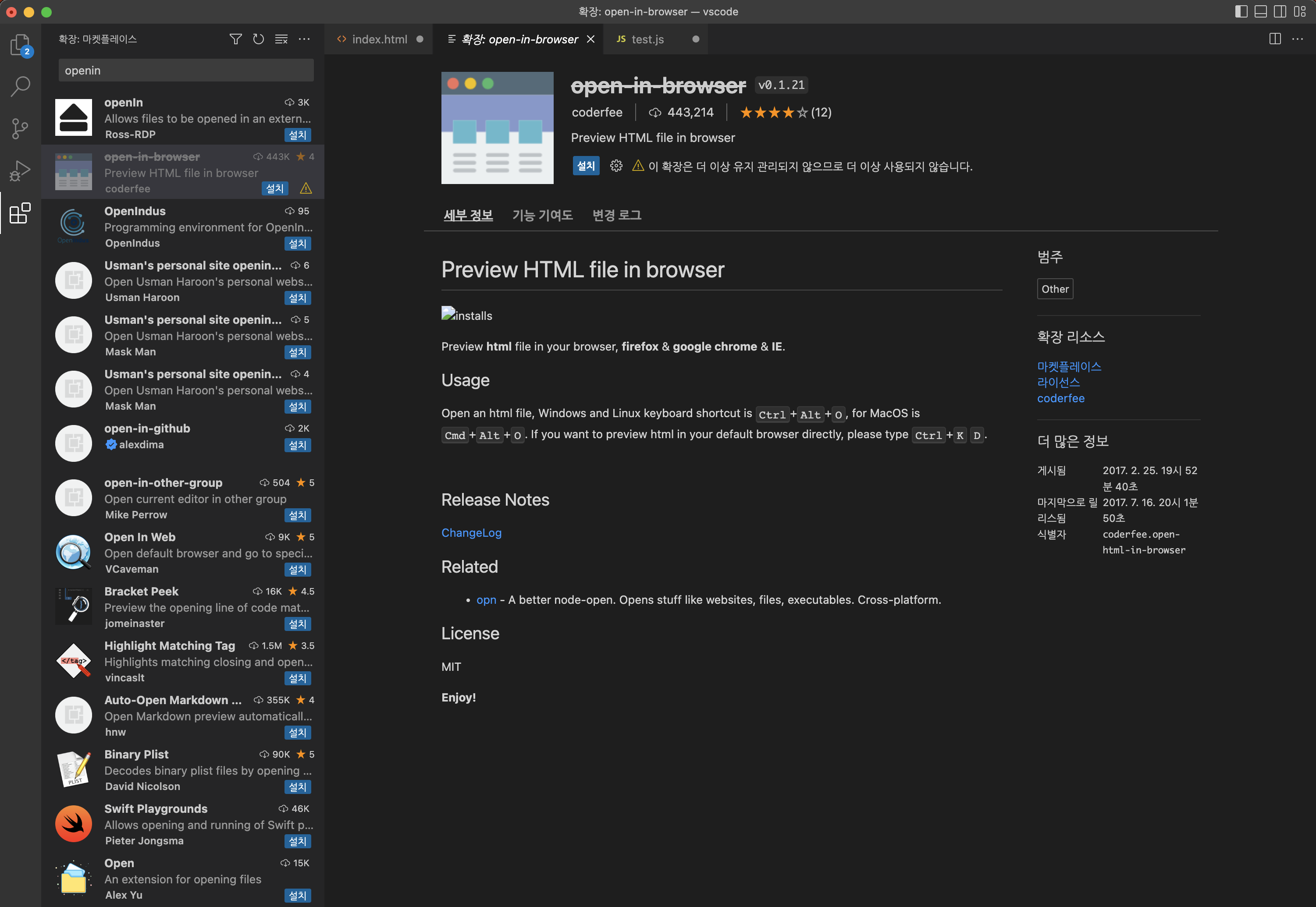Open the marketplace views more actions menu
Image resolution: width=1316 pixels, height=907 pixels.
pyautogui.click(x=304, y=39)
